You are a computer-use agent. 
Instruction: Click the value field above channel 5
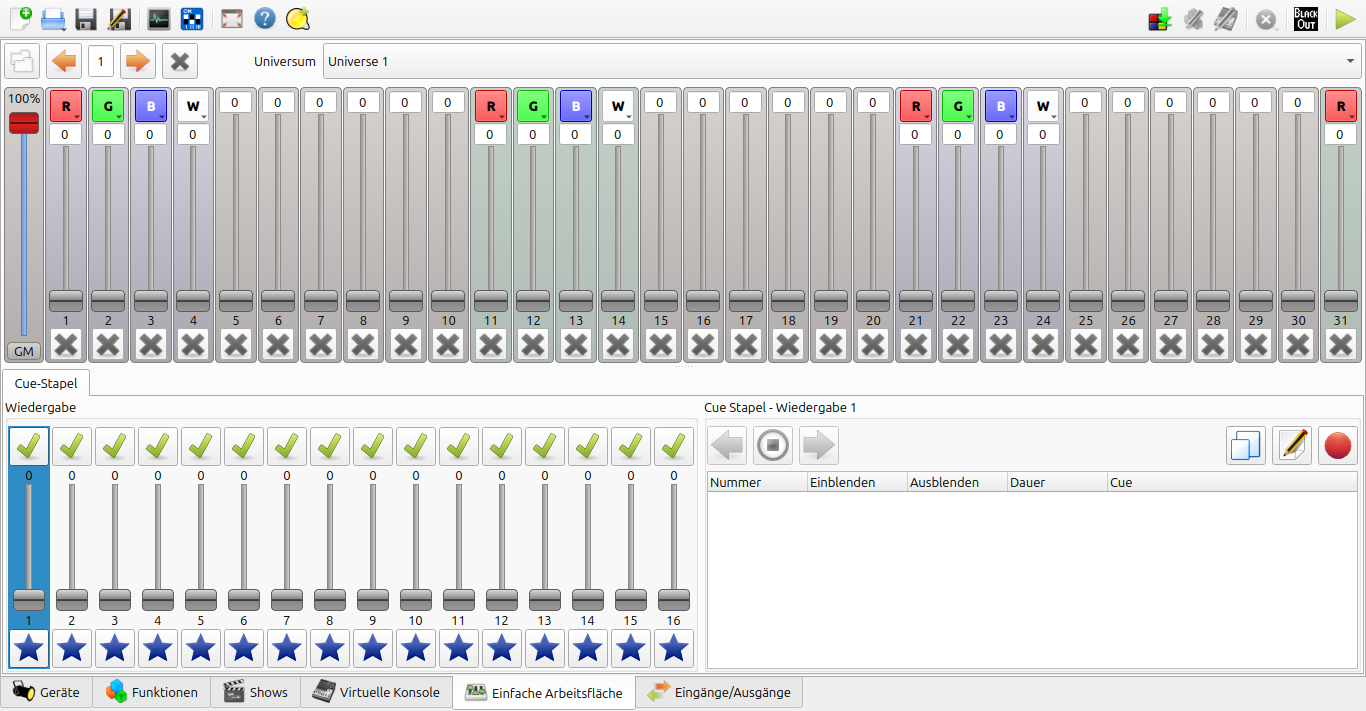click(236, 102)
